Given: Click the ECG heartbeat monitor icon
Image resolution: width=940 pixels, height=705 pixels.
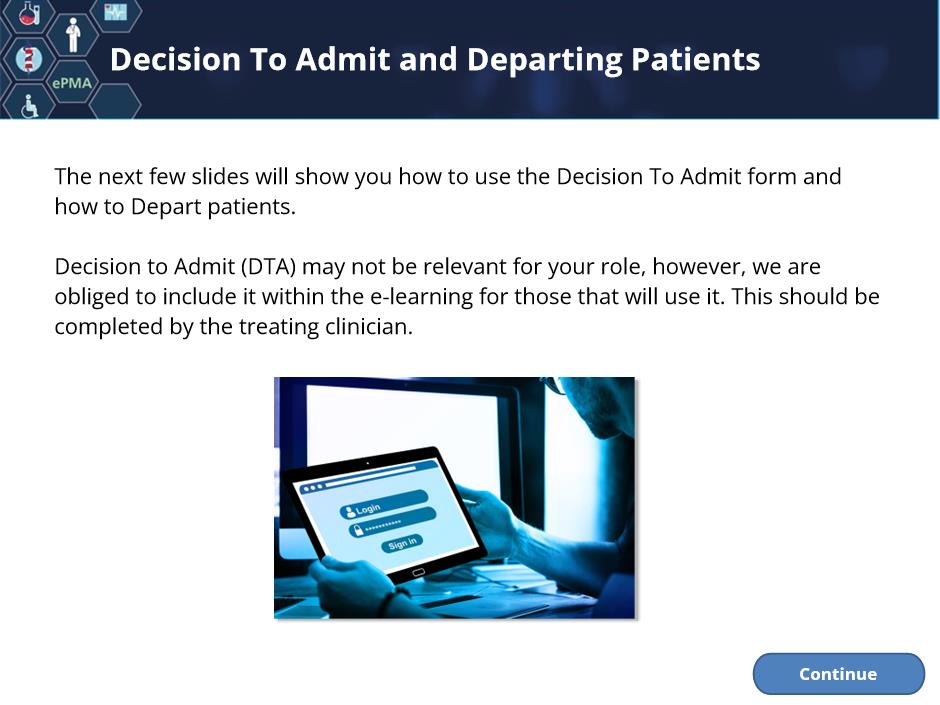Looking at the screenshot, I should tap(116, 11).
